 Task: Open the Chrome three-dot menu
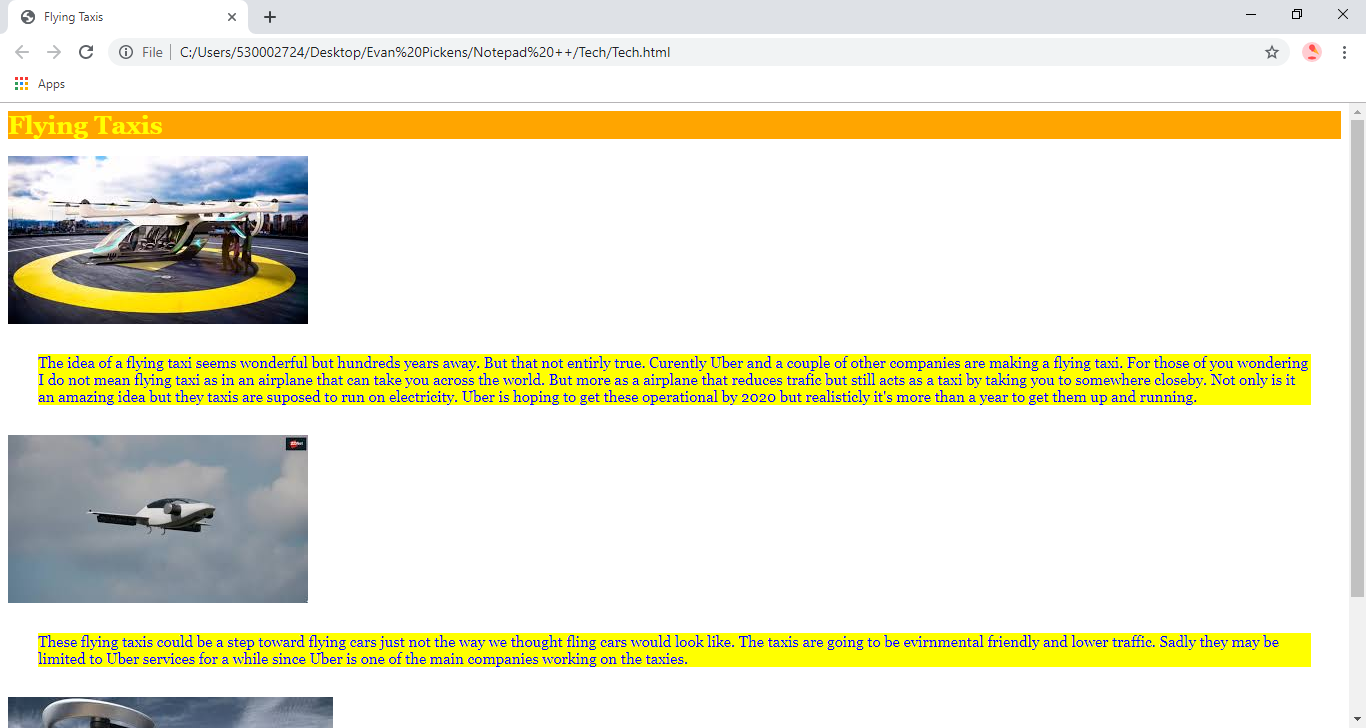pos(1344,52)
